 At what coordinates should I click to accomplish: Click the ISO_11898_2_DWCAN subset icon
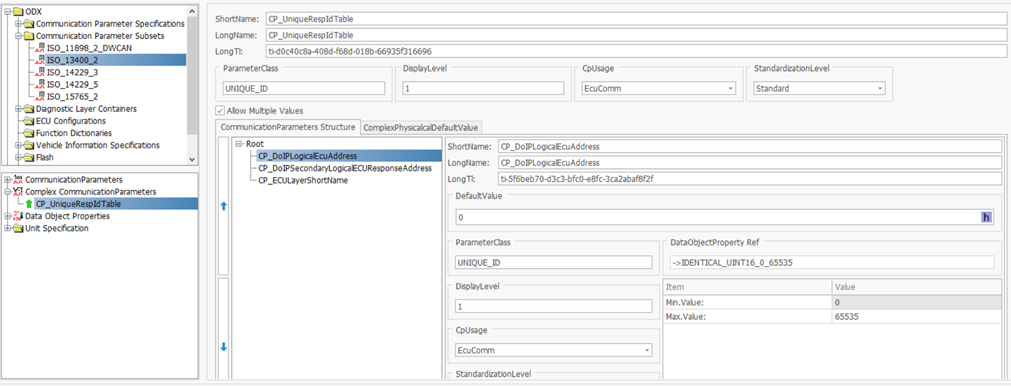40,48
